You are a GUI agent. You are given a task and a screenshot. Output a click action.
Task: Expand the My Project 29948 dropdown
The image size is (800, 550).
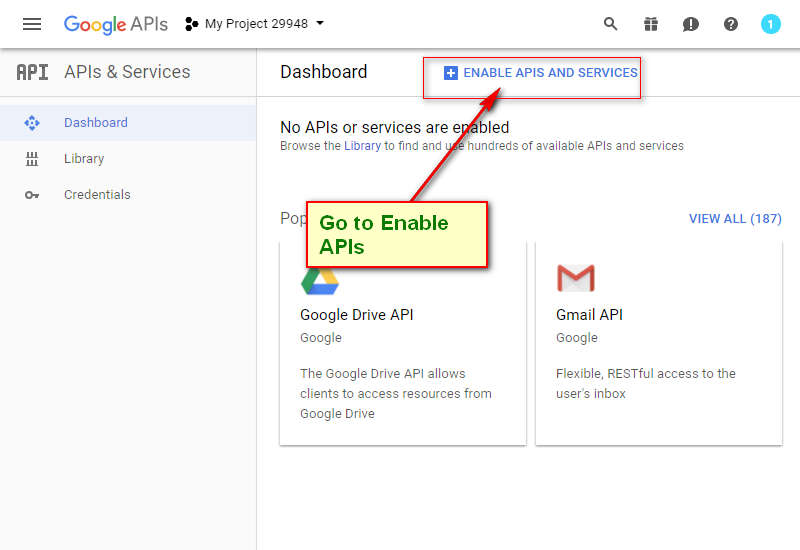coord(256,24)
